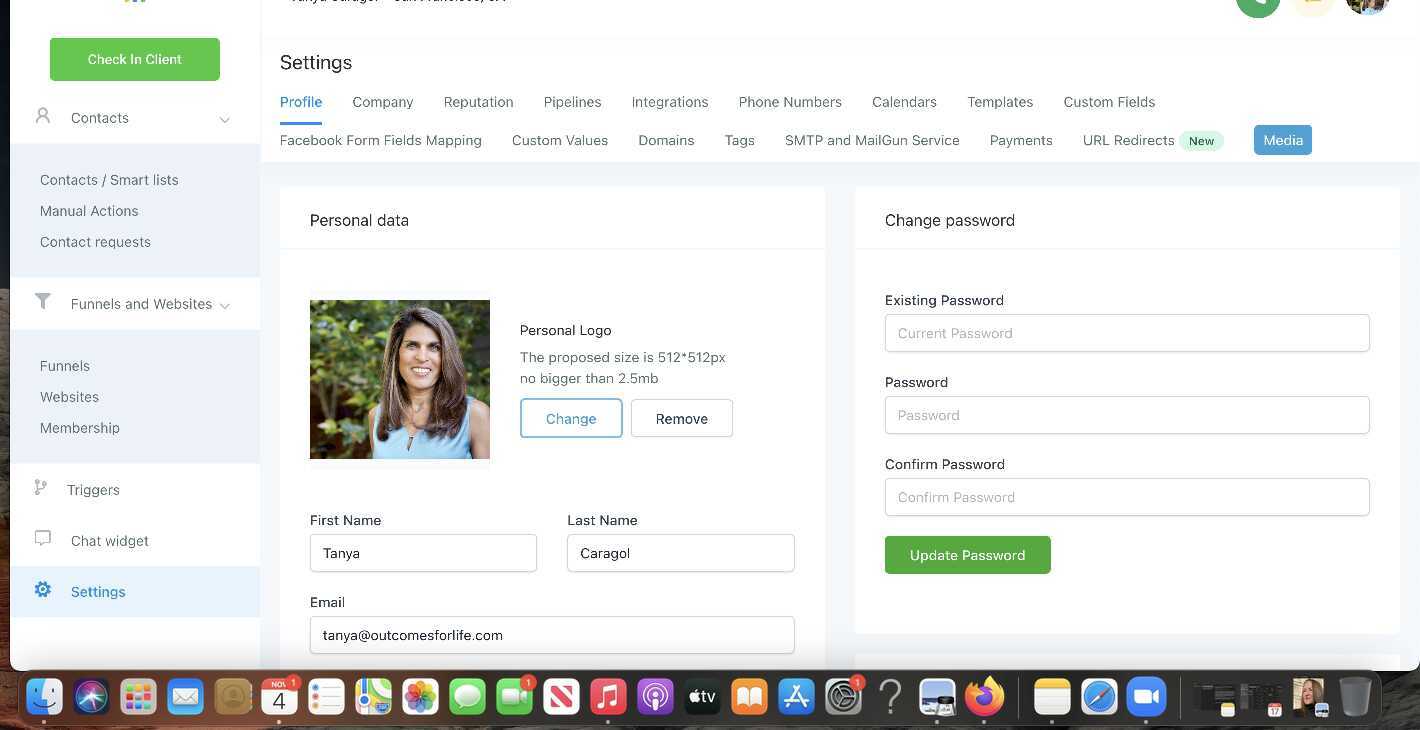Click the Existing Password input field
1420x730 pixels.
[1127, 333]
